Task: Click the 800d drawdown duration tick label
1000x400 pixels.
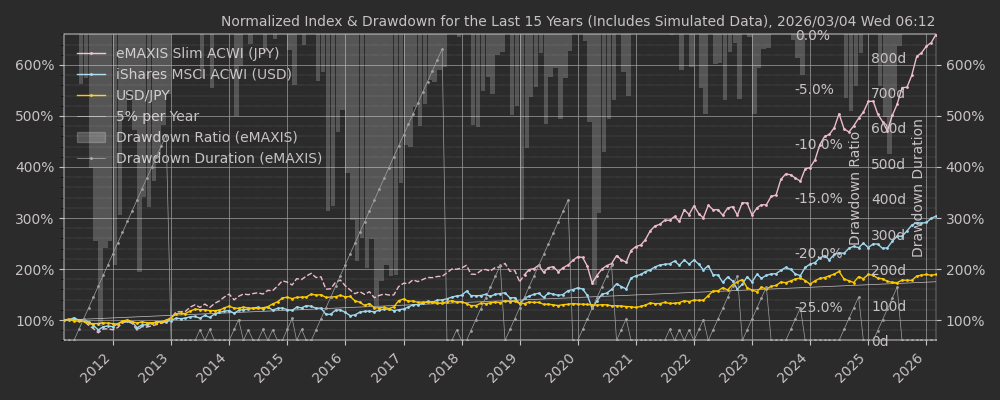Action: click(x=888, y=58)
